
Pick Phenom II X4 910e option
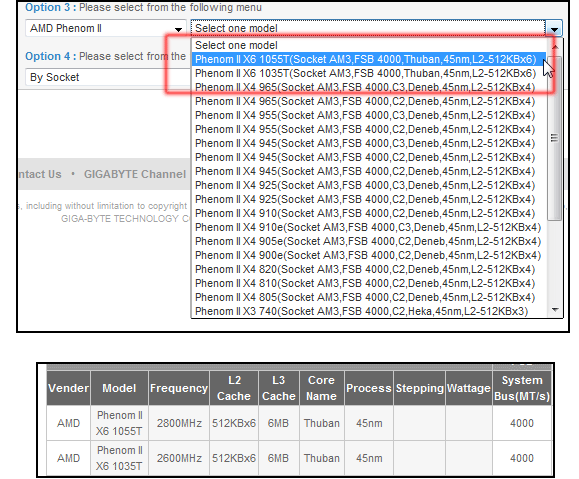(x=369, y=227)
